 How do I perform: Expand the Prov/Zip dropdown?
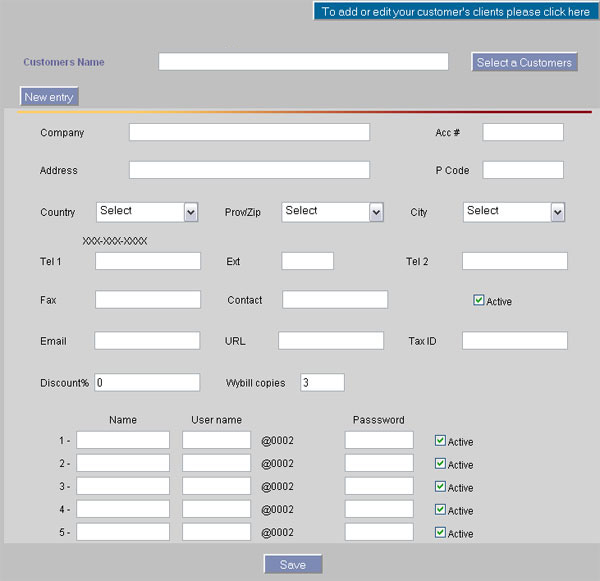tap(333, 212)
